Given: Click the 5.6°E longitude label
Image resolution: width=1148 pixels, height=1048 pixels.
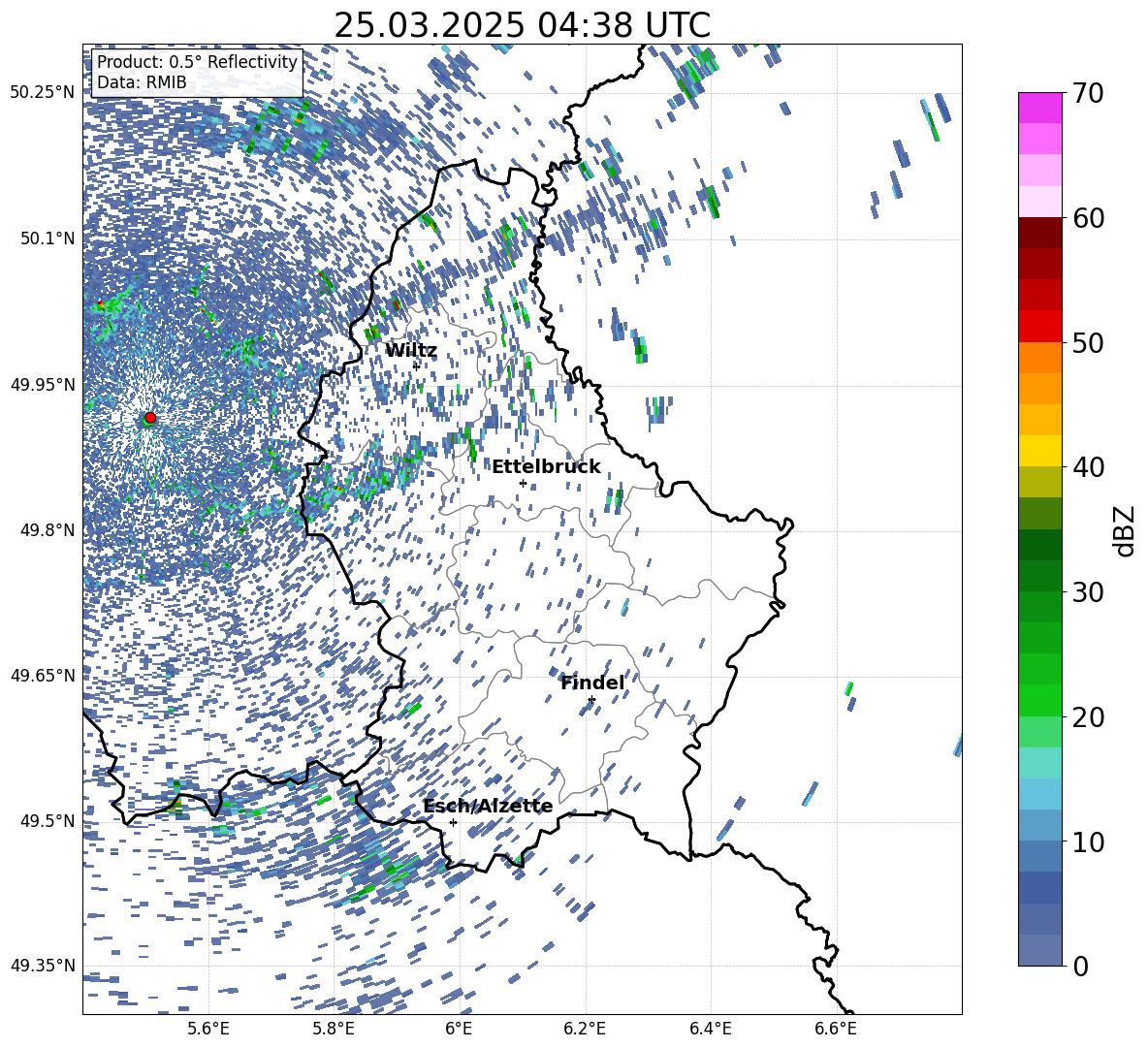Looking at the screenshot, I should 208,1029.
